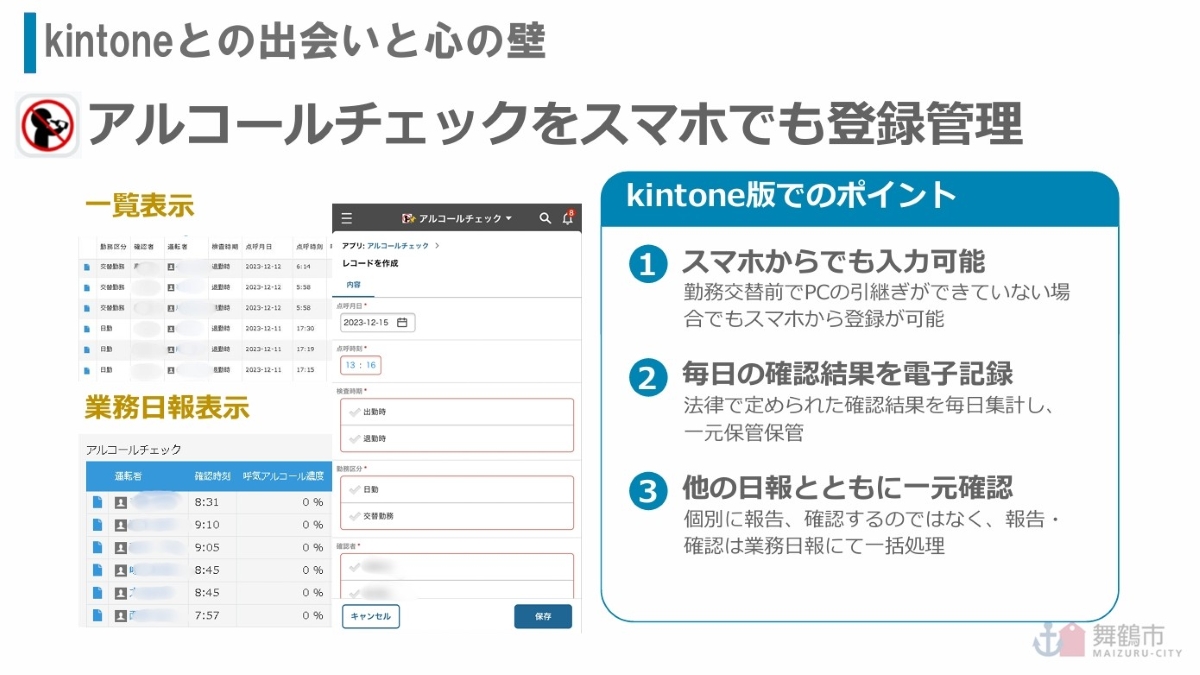Screen dimensions: 1200x675
Task: Click 2023-12-11 date in the 17:30 row
Action: point(264,328)
